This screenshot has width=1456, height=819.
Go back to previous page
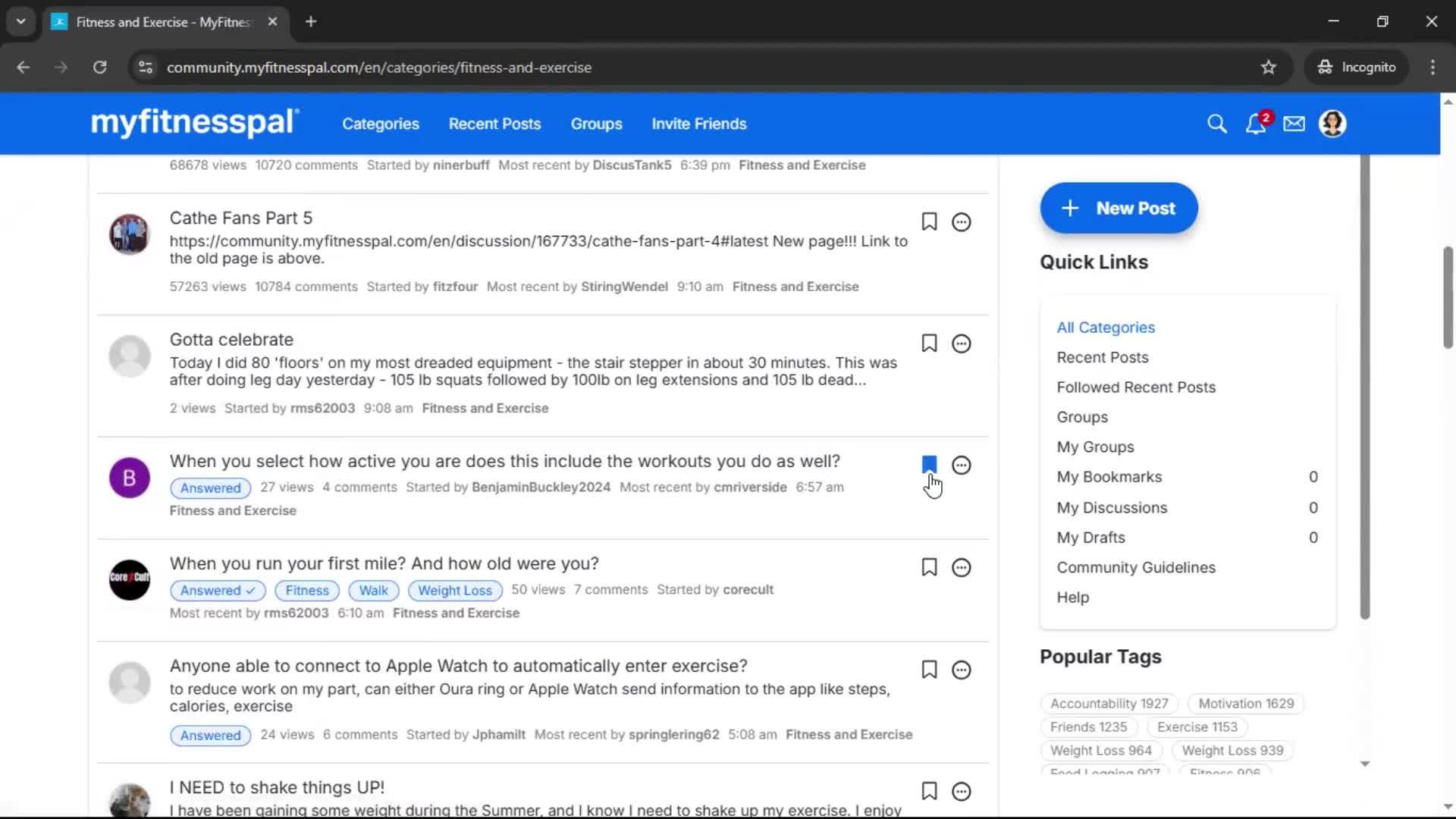click(x=24, y=67)
